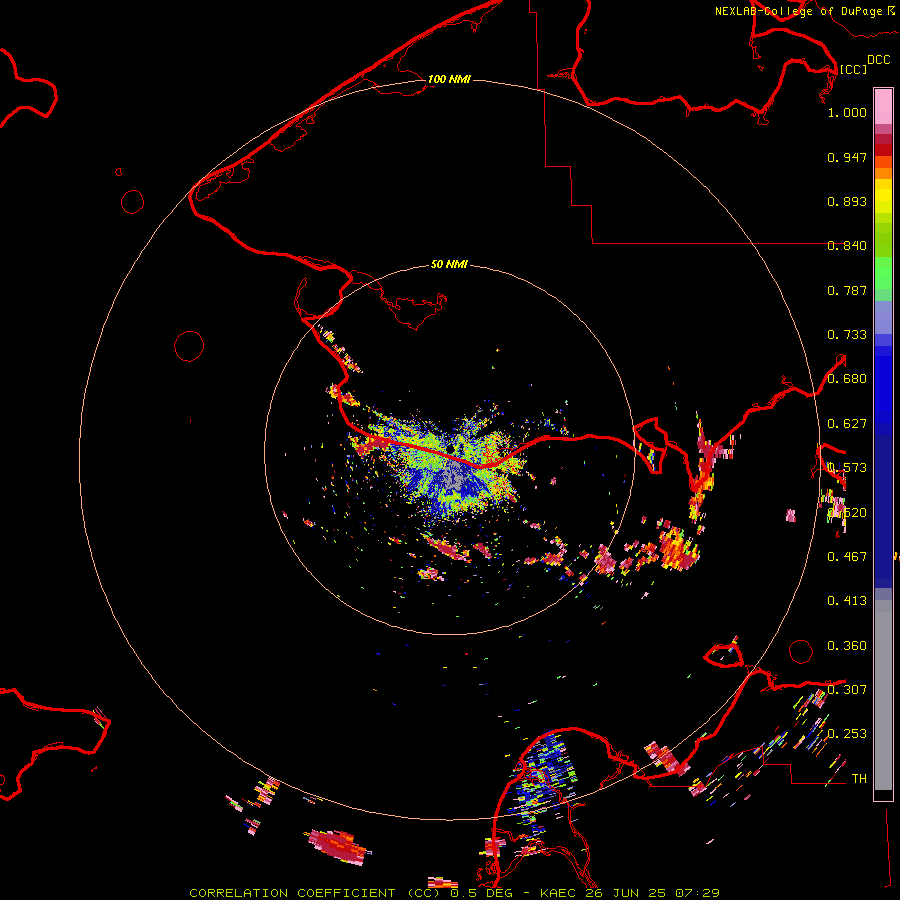Select the 0.413 value on the scale
This screenshot has height=900, width=900.
[x=847, y=601]
